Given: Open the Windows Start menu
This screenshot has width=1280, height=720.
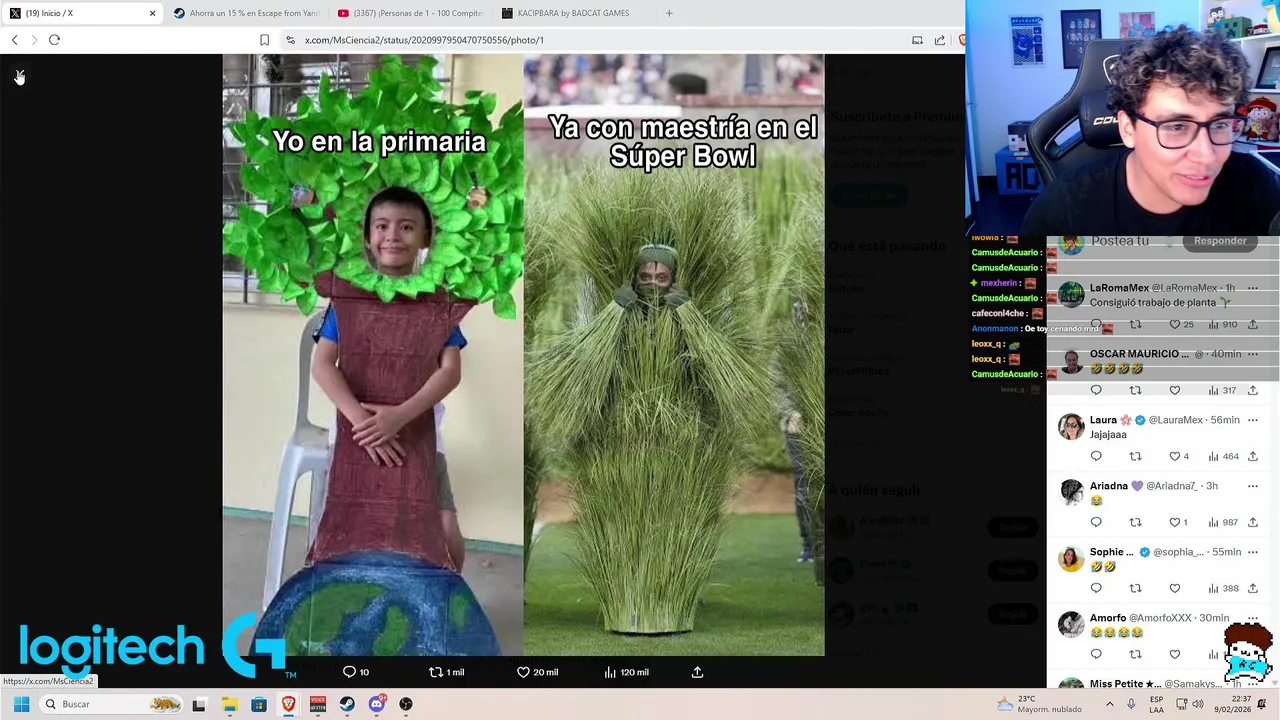Looking at the screenshot, I should 21,704.
